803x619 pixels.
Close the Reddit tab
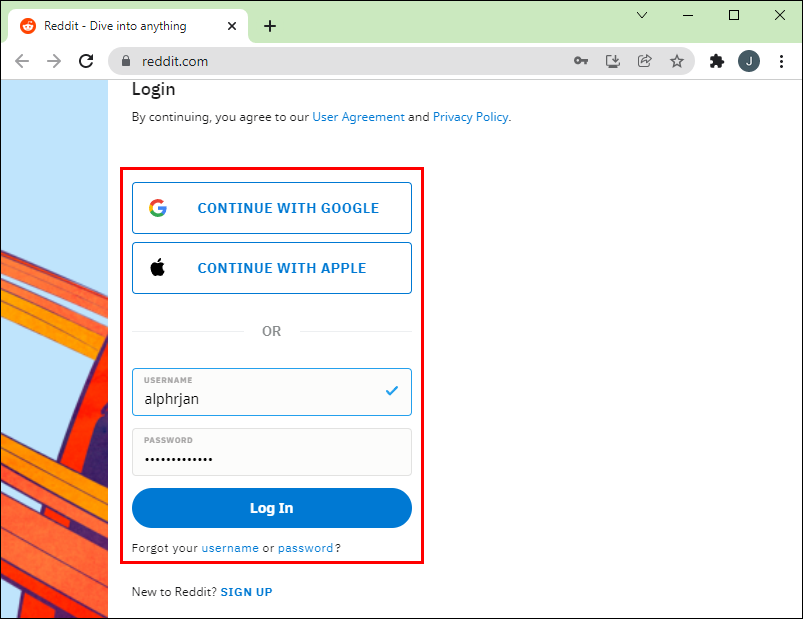pos(232,26)
